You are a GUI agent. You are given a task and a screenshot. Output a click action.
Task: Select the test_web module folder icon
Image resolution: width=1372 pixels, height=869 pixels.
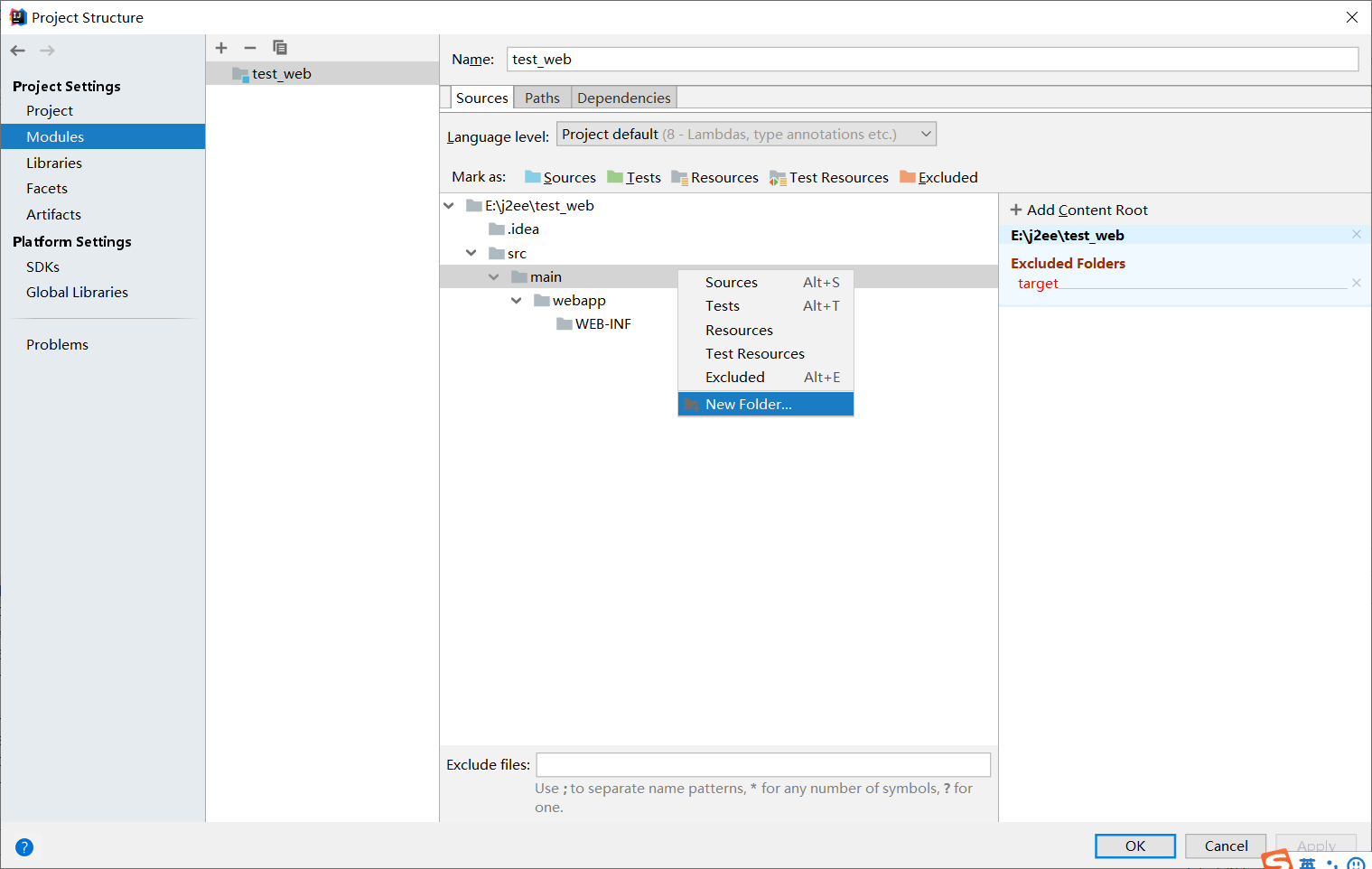pos(240,74)
